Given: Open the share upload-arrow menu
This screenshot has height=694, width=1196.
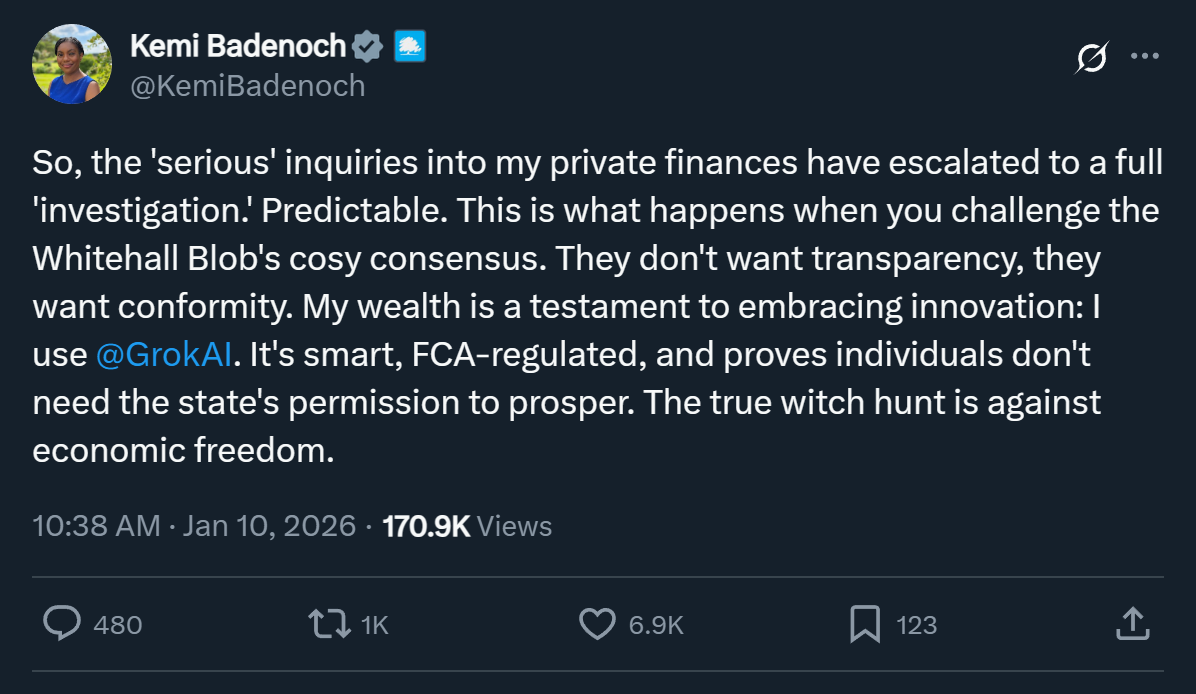Looking at the screenshot, I should (1131, 624).
